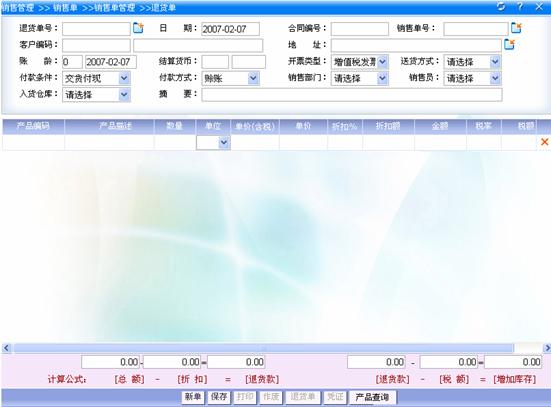Open the 付款条件 dropdown

(x=96, y=78)
